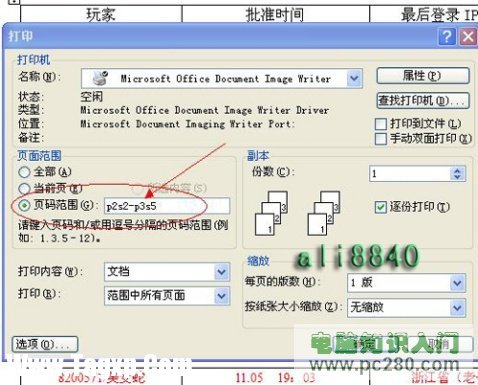Select the 全部 radio button
478x385 pixels.
(x=24, y=172)
